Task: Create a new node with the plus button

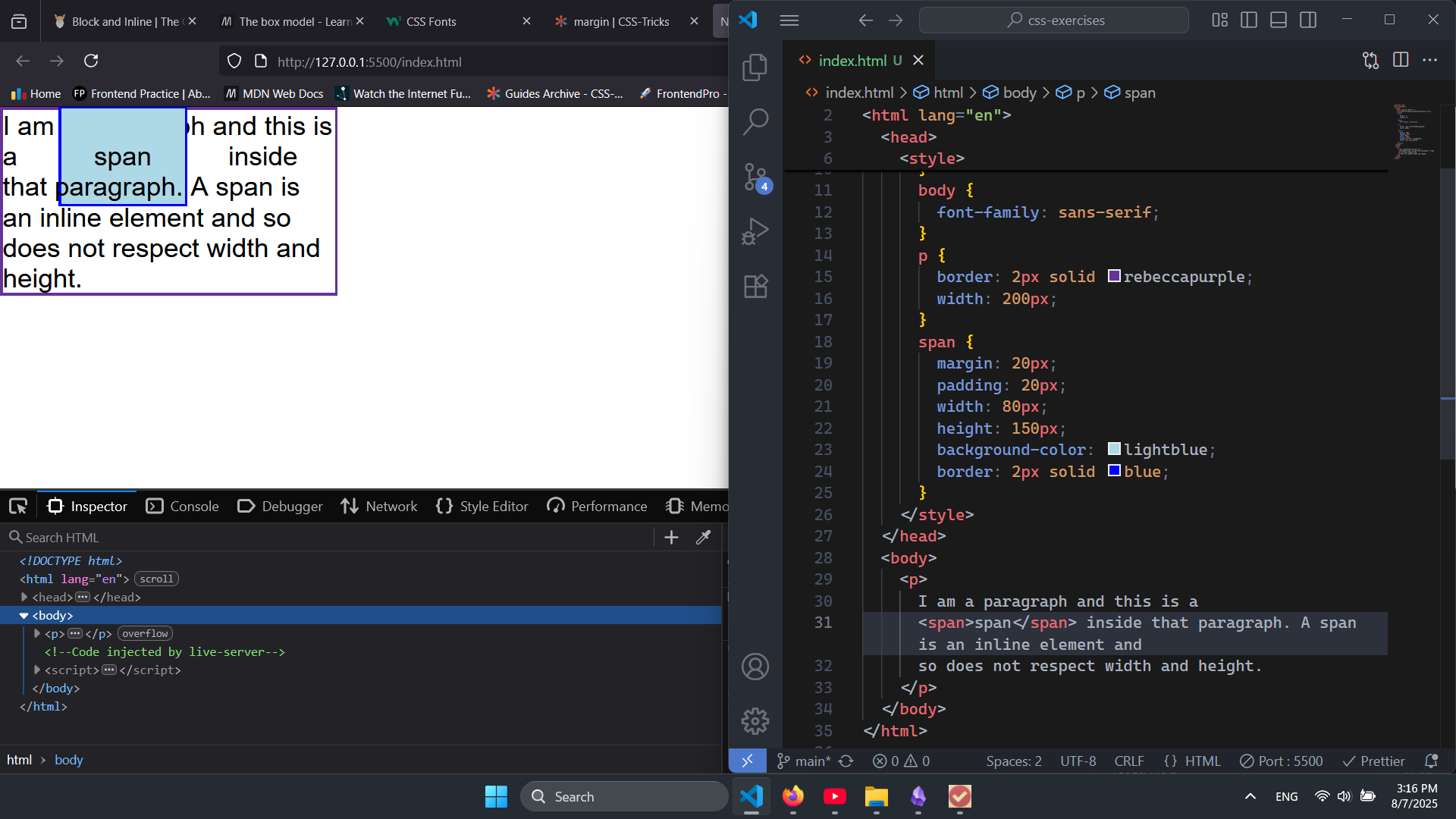Action: click(x=671, y=537)
